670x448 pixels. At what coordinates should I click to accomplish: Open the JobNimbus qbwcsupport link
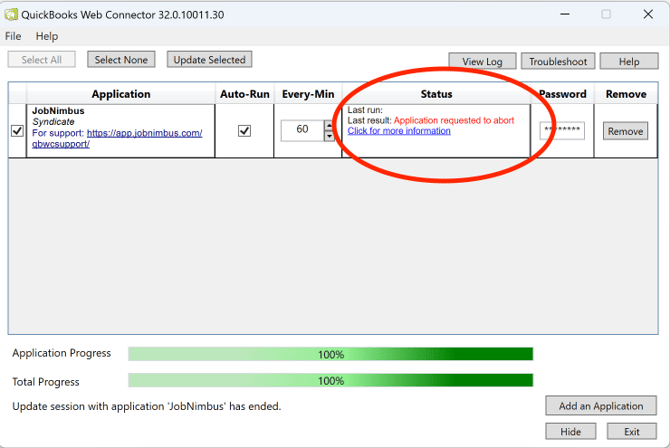117,139
